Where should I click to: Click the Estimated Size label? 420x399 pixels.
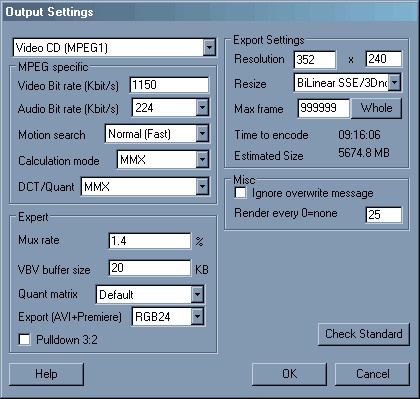pyautogui.click(x=269, y=156)
